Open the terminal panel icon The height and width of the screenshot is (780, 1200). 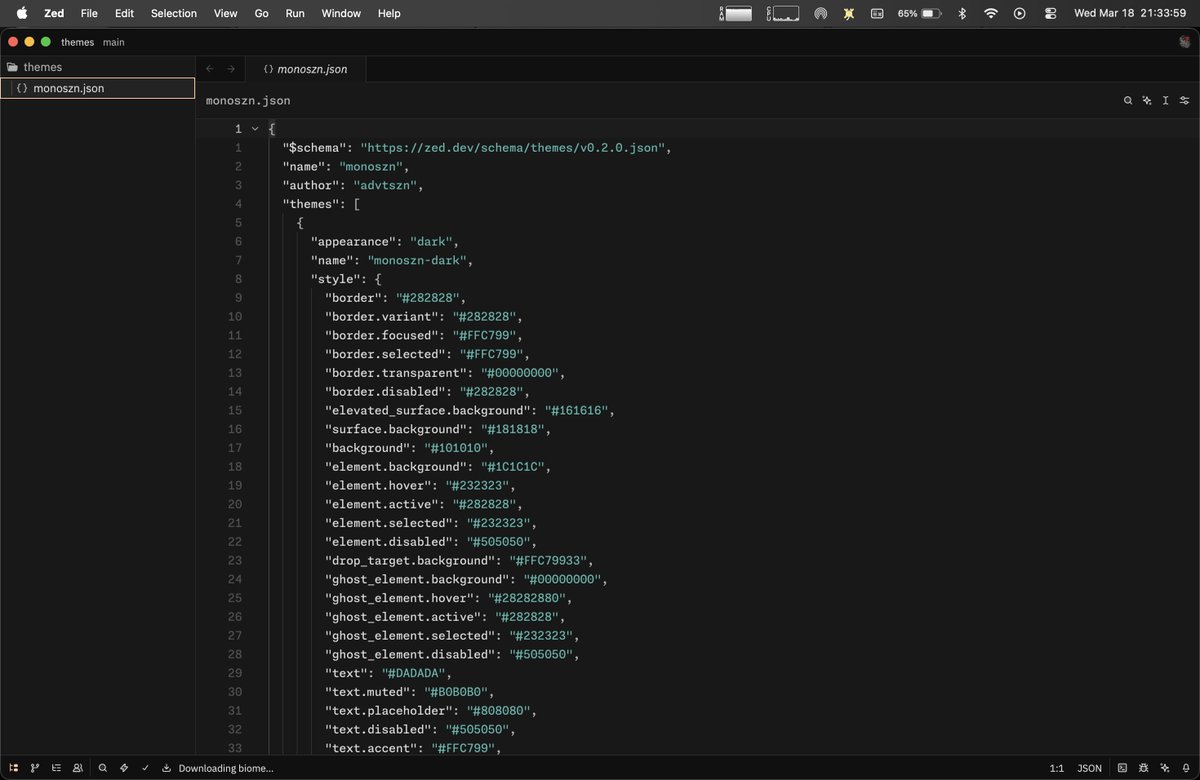(1122, 768)
